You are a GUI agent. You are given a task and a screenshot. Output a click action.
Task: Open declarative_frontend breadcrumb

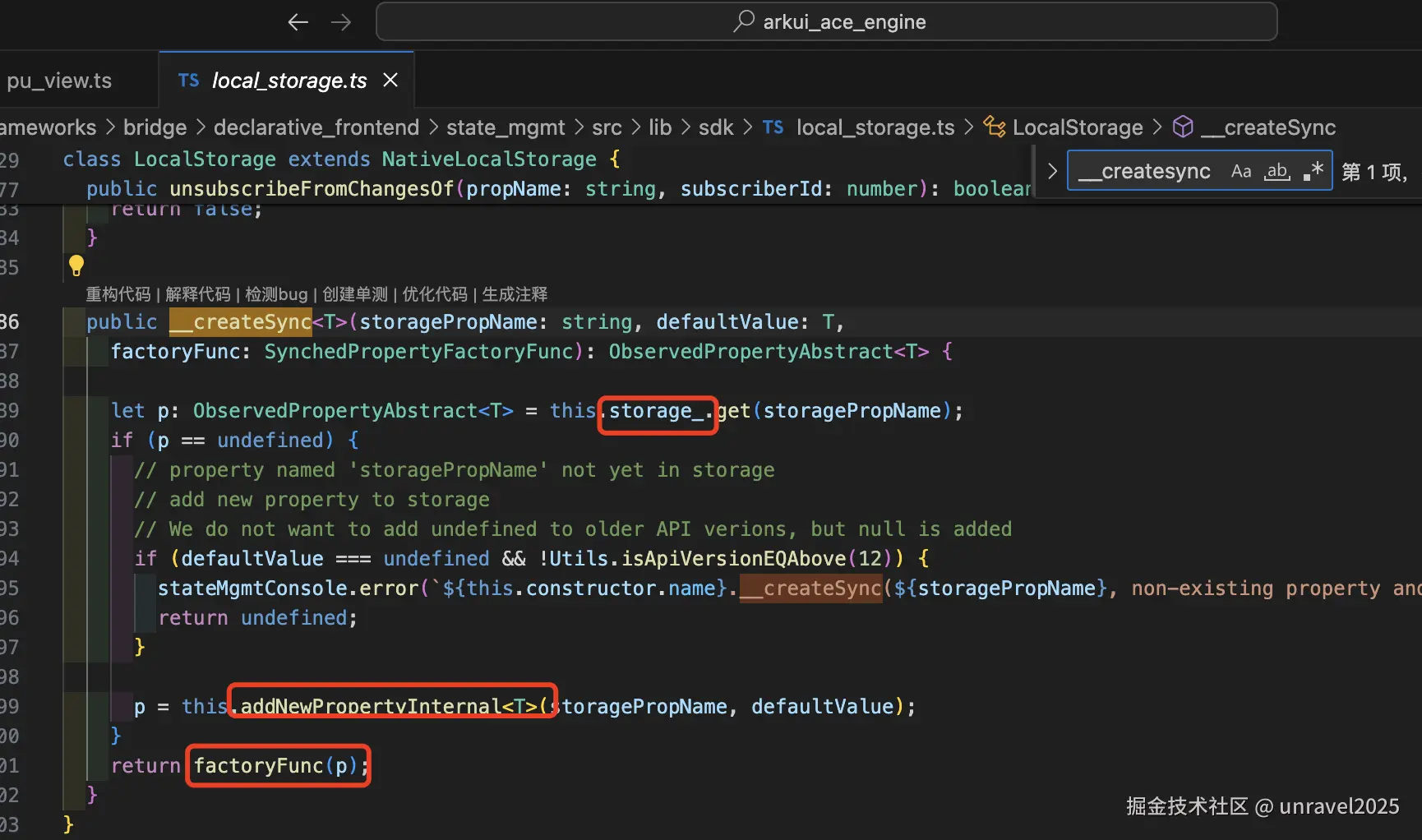(x=316, y=127)
